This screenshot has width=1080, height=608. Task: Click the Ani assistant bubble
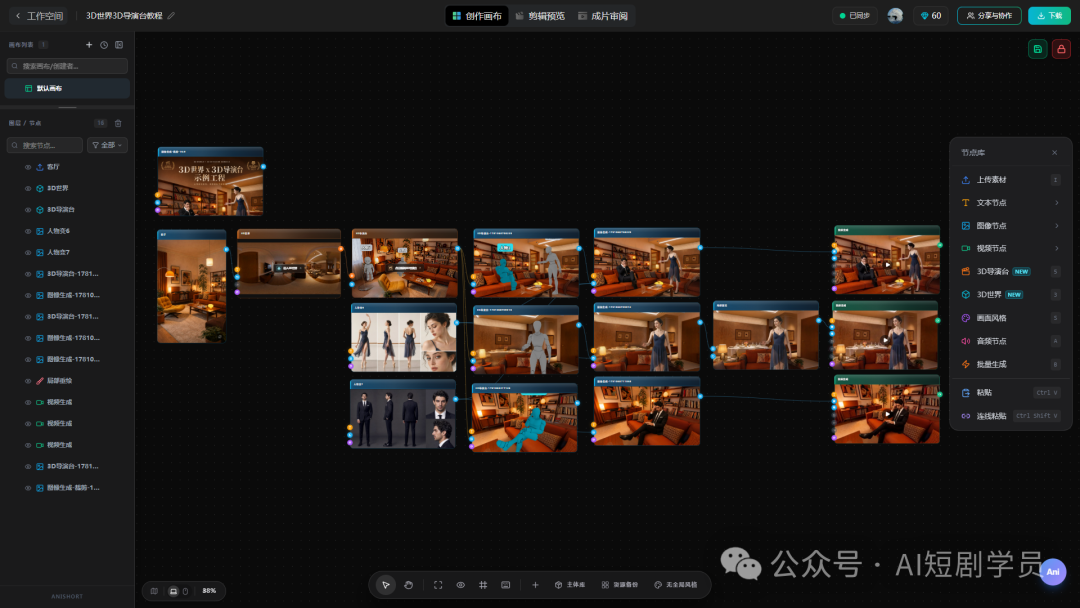click(x=1052, y=572)
